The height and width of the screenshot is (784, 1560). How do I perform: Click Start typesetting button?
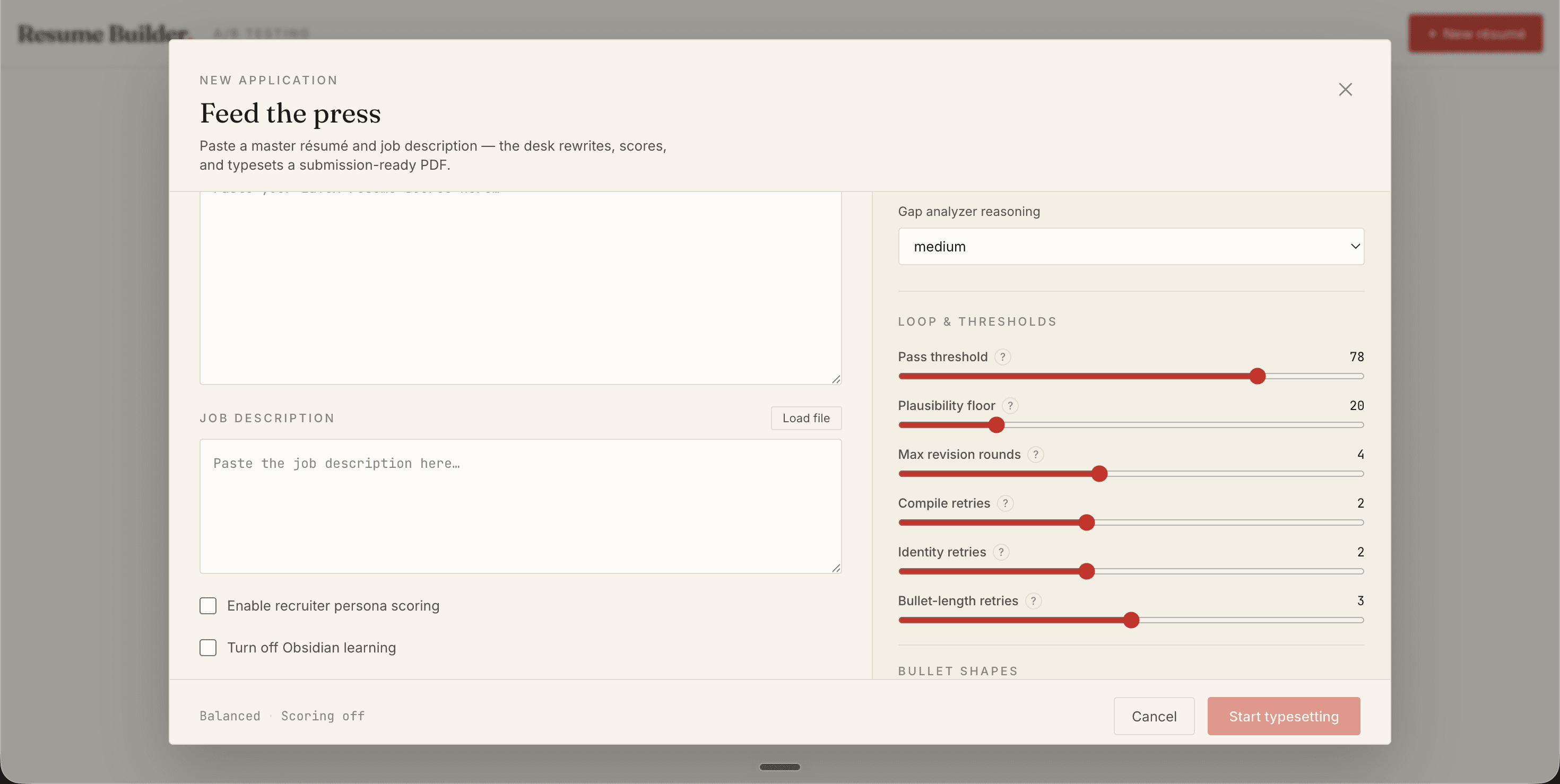(x=1283, y=716)
